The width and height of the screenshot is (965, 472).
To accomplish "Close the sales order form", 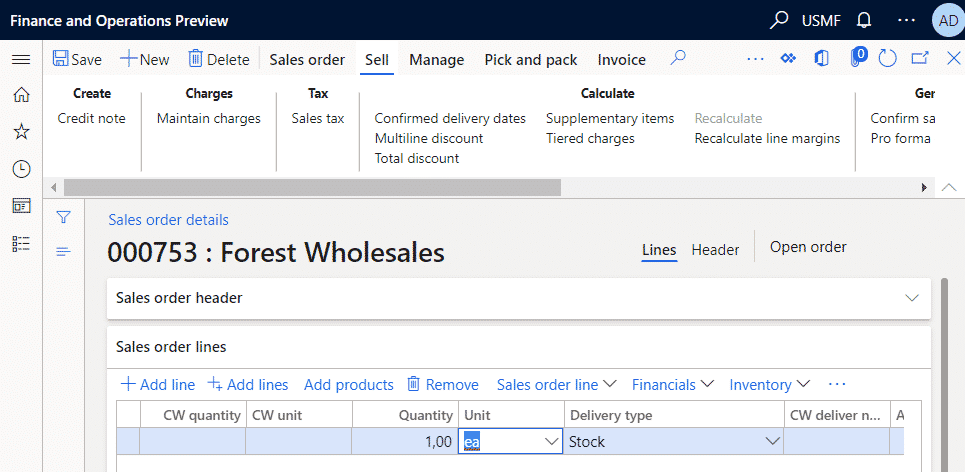I will [x=953, y=58].
